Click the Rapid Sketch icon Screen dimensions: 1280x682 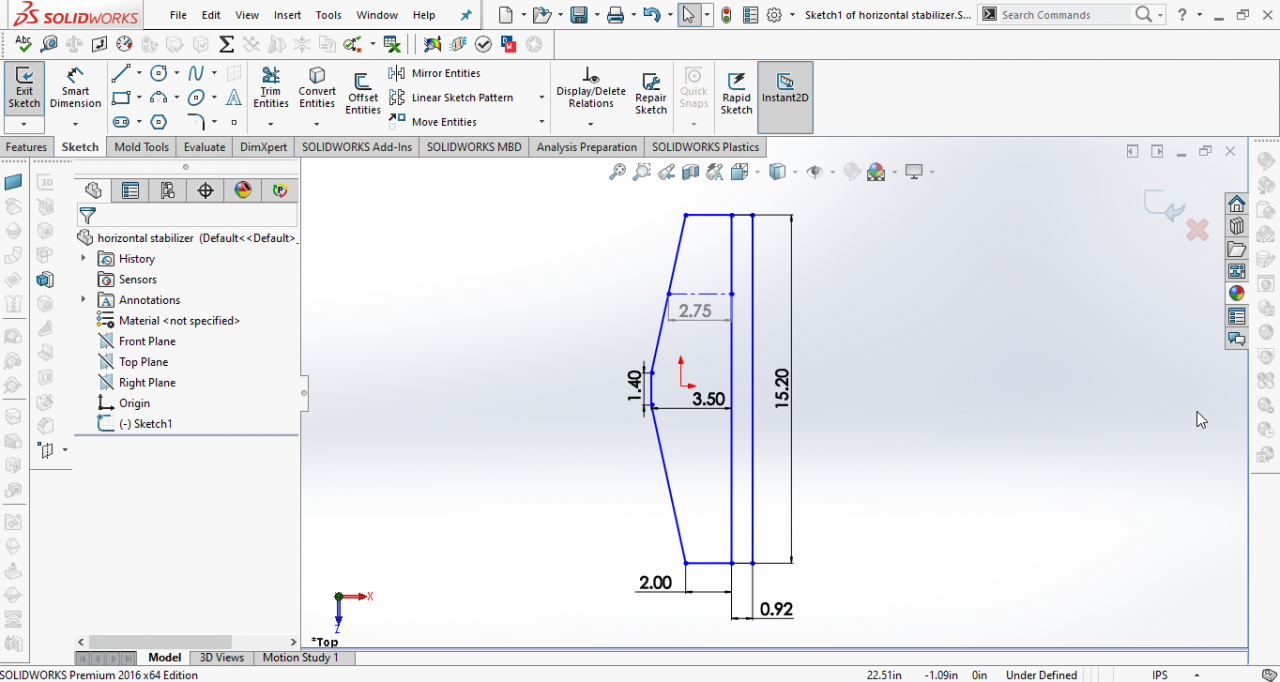tap(736, 93)
